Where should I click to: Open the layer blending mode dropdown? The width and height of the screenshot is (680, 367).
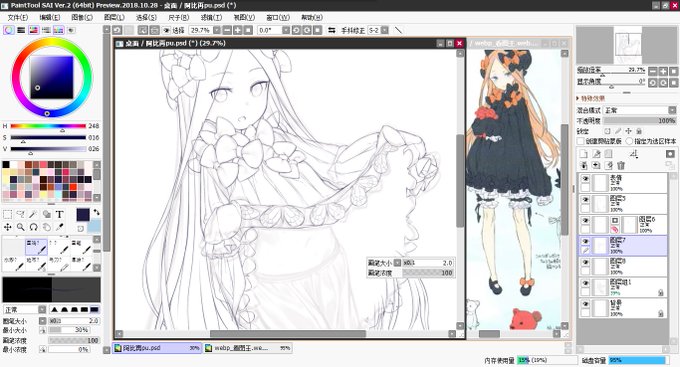click(x=672, y=110)
